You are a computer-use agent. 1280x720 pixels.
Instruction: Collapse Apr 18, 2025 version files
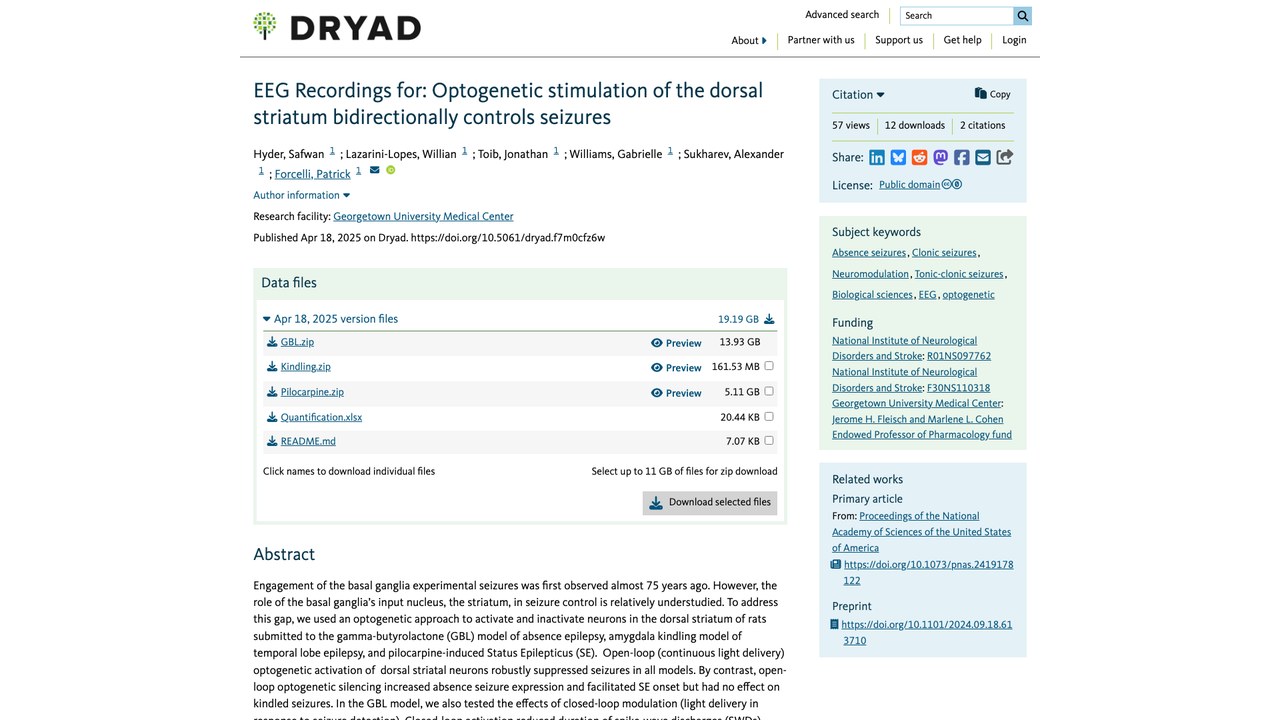click(x=330, y=319)
